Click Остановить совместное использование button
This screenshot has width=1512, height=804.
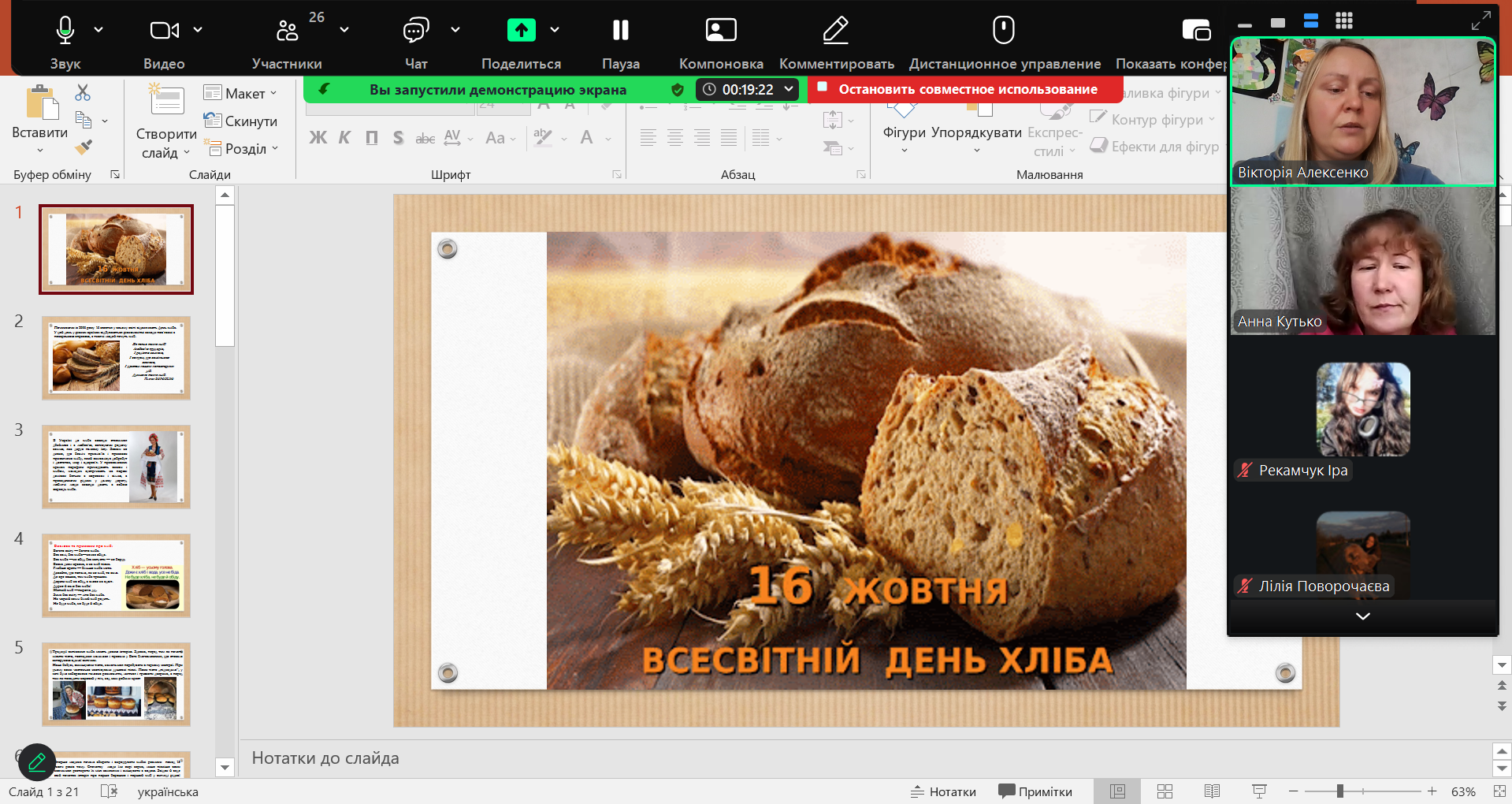tap(967, 89)
